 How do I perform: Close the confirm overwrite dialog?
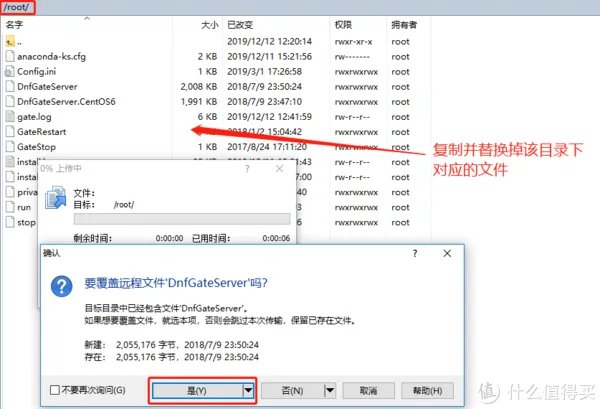pyautogui.click(x=447, y=253)
